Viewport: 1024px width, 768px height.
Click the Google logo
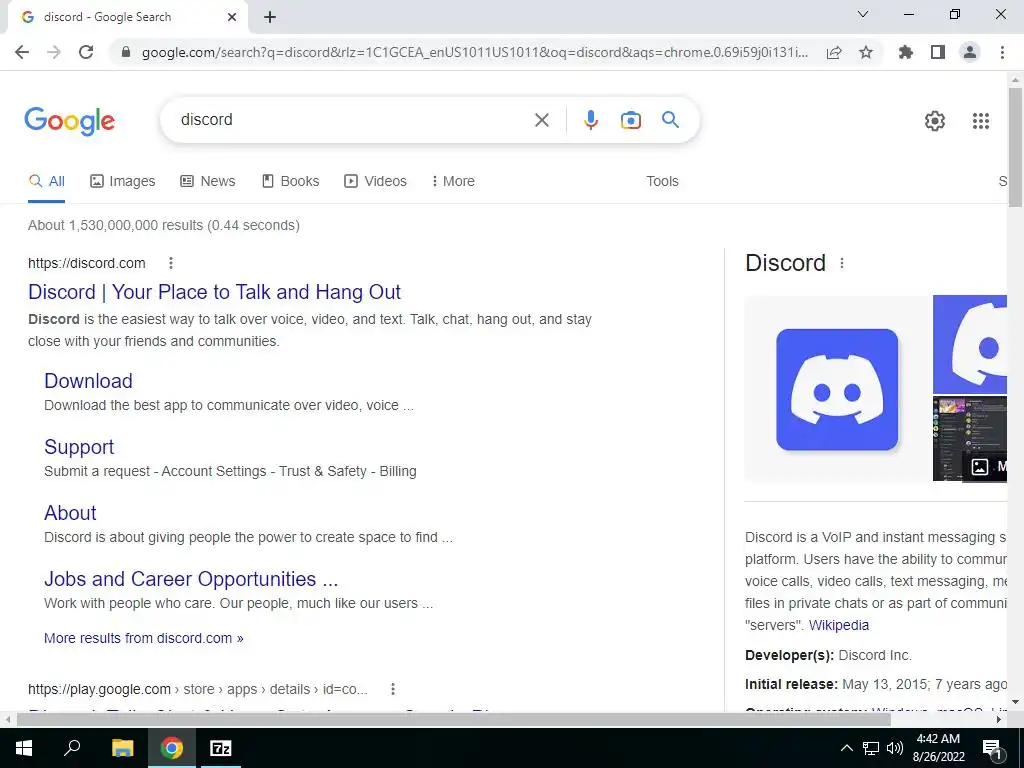70,121
